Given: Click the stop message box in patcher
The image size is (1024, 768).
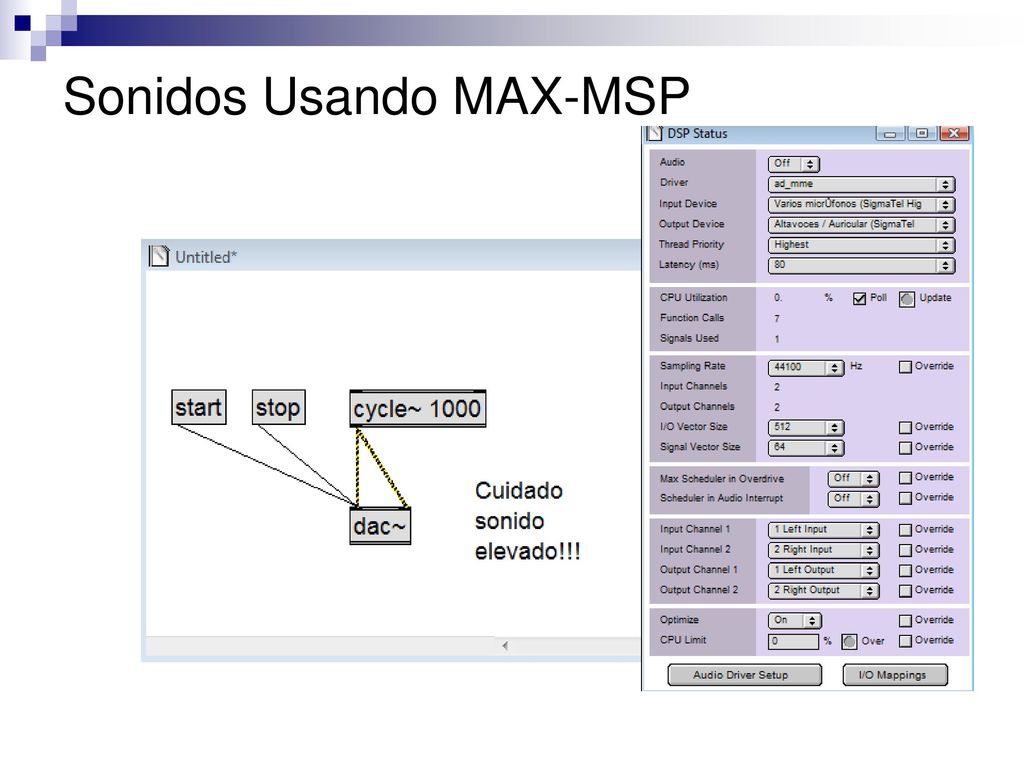Looking at the screenshot, I should coord(278,408).
